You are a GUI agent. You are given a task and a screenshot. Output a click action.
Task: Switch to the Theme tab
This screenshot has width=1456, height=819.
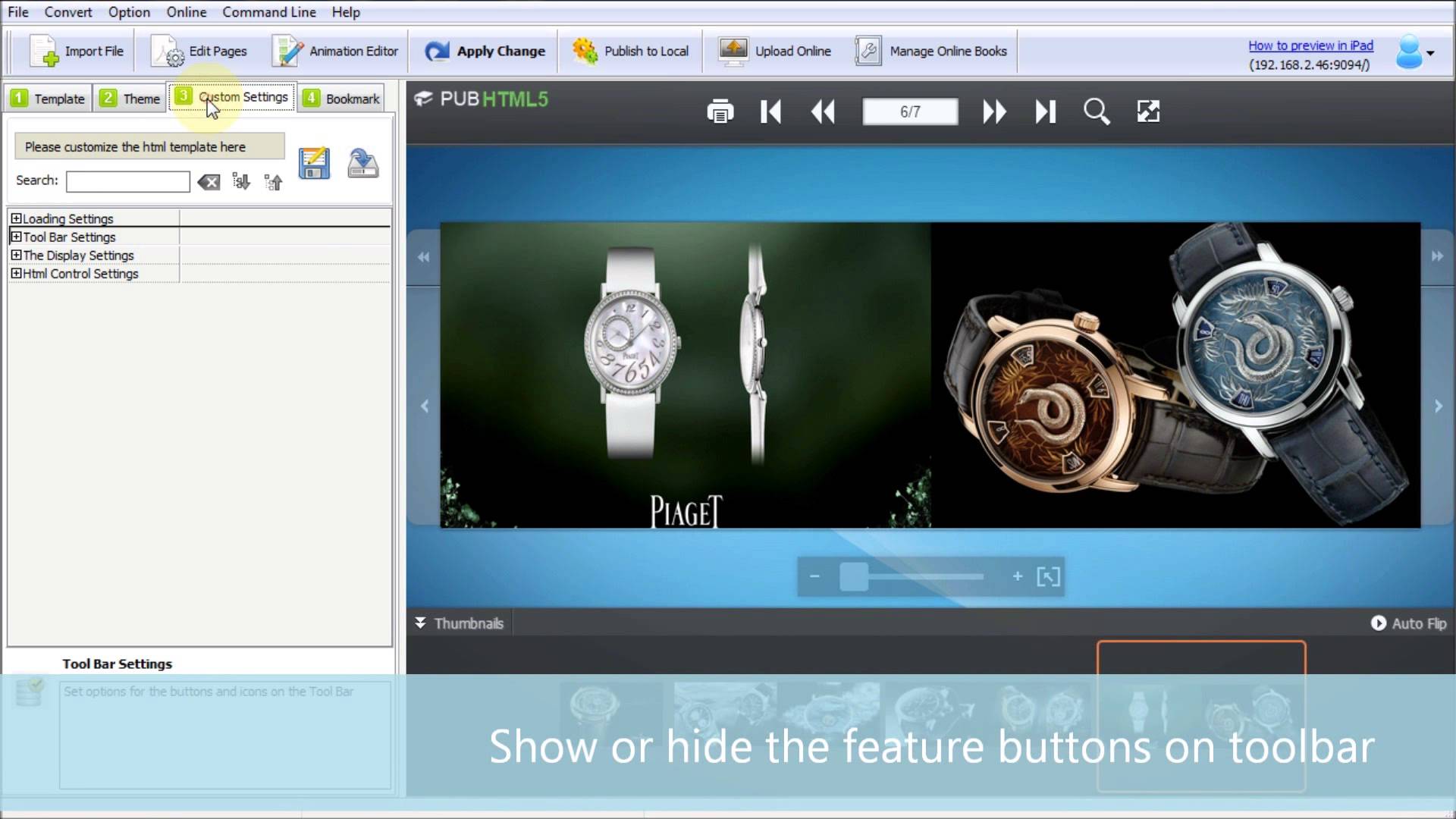coord(130,99)
